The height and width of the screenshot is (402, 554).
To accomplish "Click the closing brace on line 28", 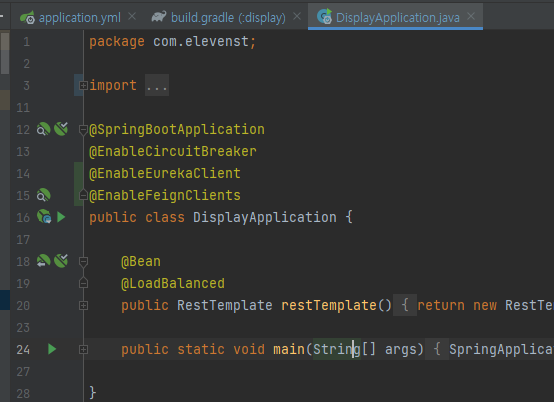I will 93,392.
